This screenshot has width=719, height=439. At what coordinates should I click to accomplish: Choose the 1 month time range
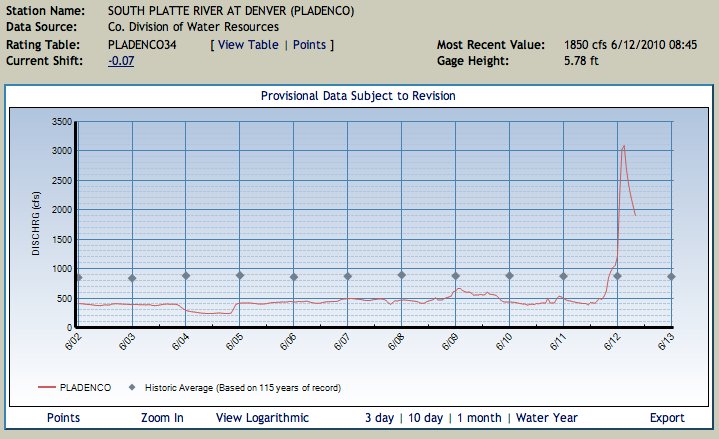click(479, 418)
